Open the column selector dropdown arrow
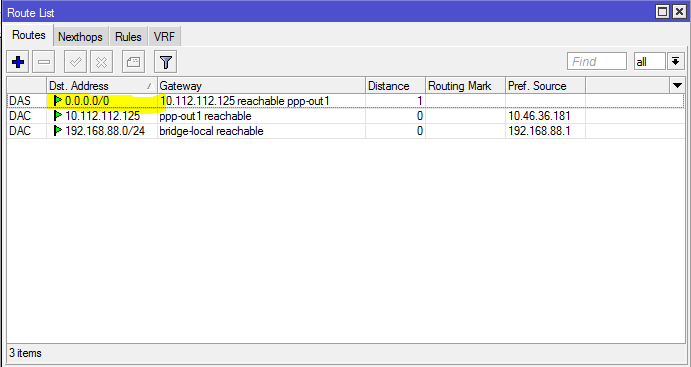 (x=678, y=85)
